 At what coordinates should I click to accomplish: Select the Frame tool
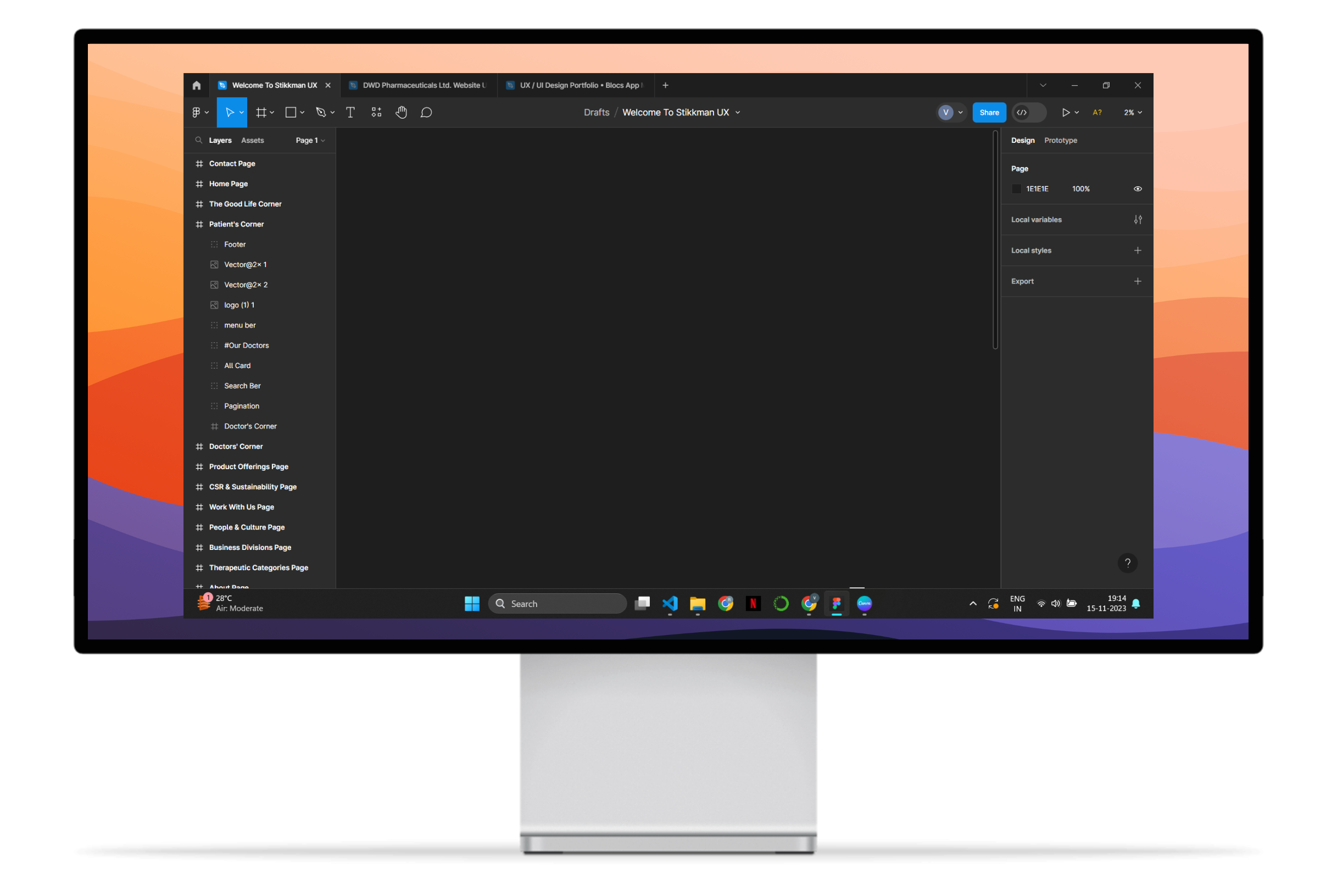click(x=261, y=113)
